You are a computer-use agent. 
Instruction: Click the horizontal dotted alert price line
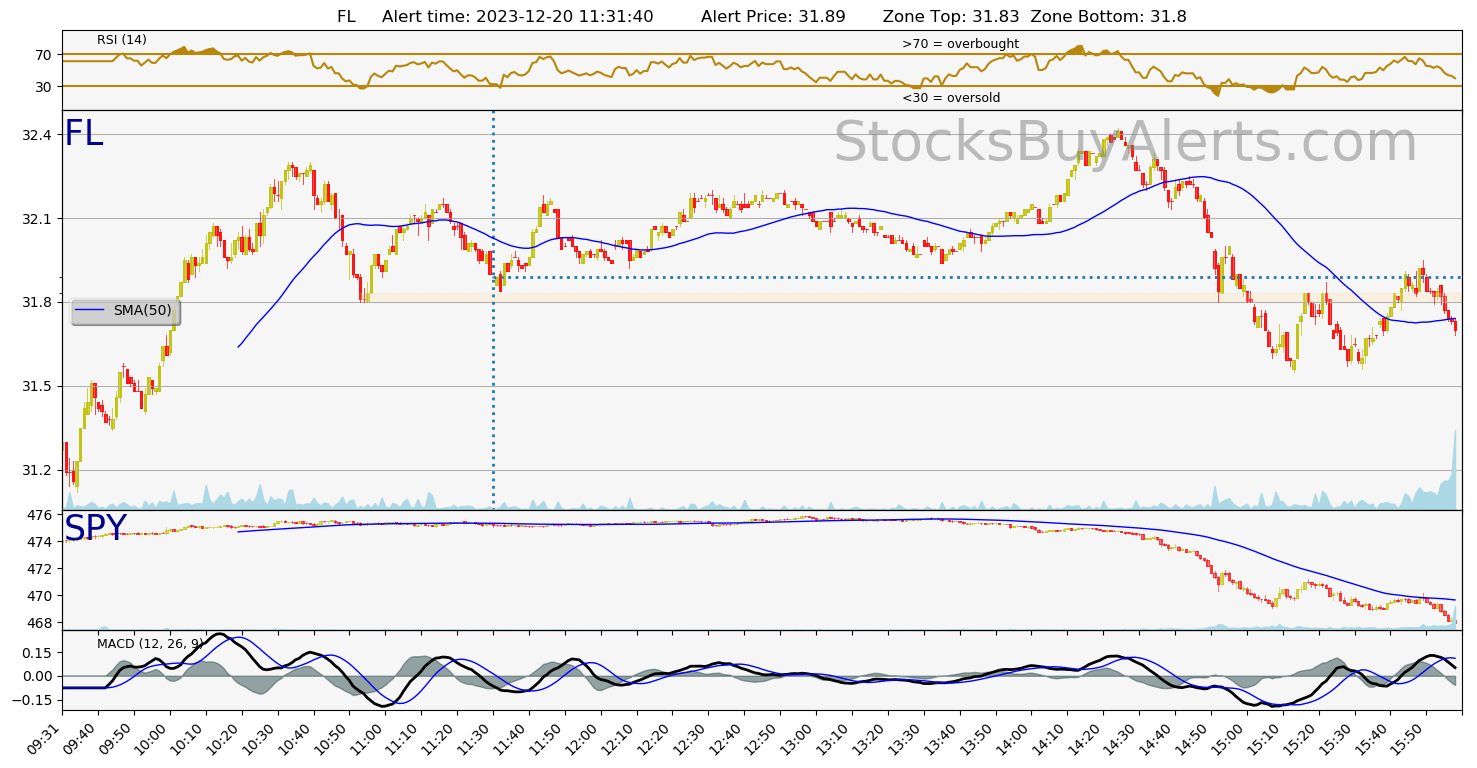pos(977,277)
